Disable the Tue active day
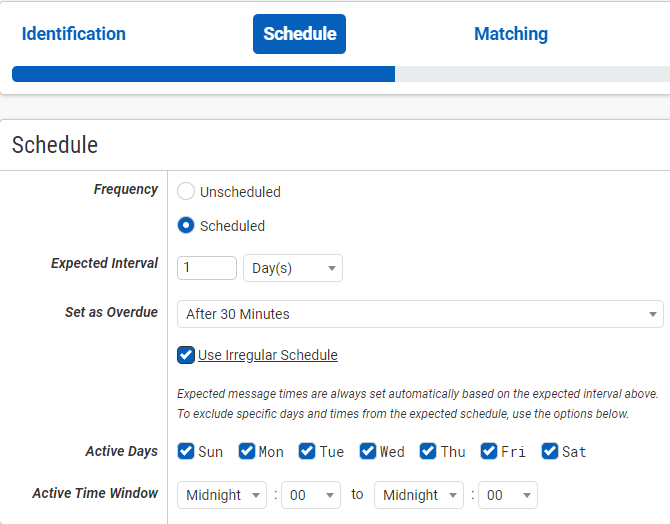 (307, 451)
